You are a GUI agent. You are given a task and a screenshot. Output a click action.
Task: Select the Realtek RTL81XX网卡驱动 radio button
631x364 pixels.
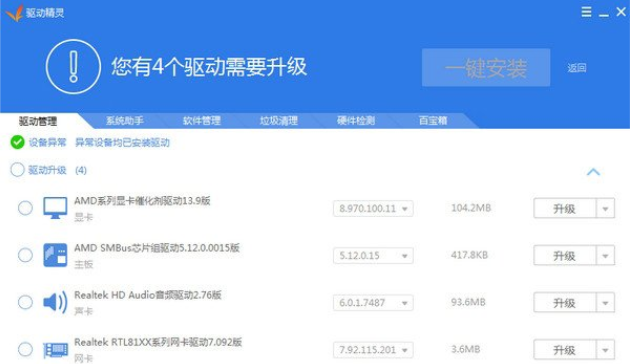tap(25, 349)
